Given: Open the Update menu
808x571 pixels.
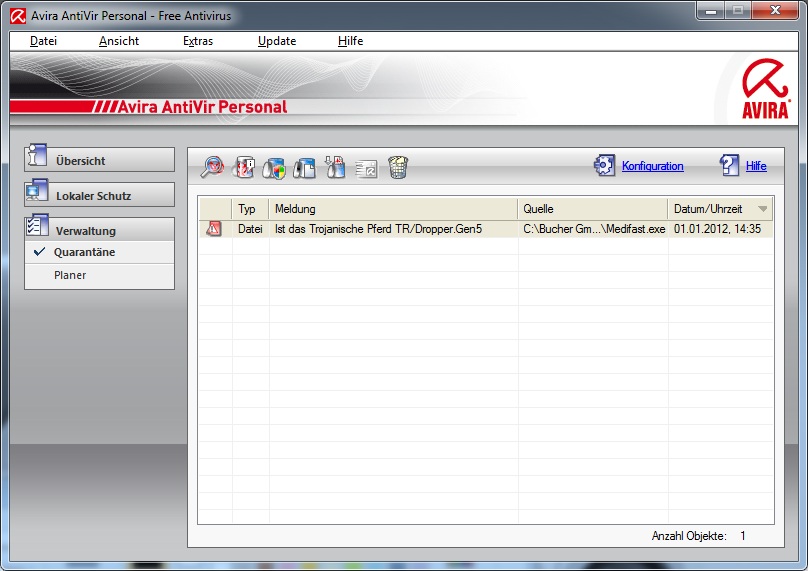Looking at the screenshot, I should [277, 41].
